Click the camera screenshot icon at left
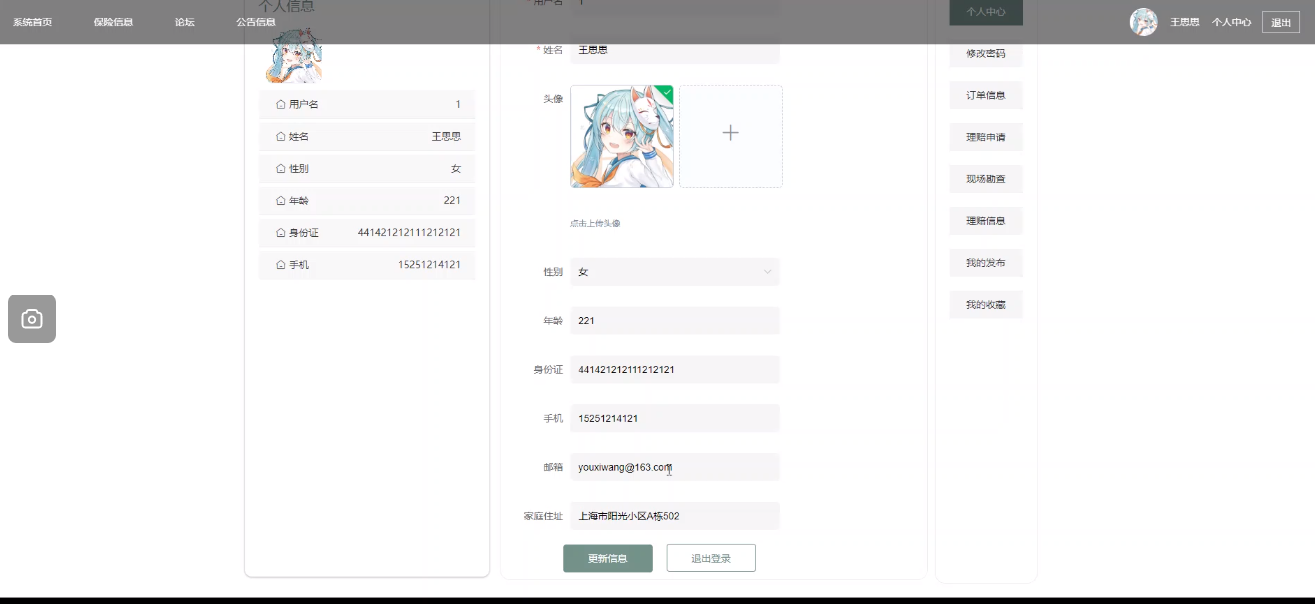The height and width of the screenshot is (604, 1315). (32, 319)
